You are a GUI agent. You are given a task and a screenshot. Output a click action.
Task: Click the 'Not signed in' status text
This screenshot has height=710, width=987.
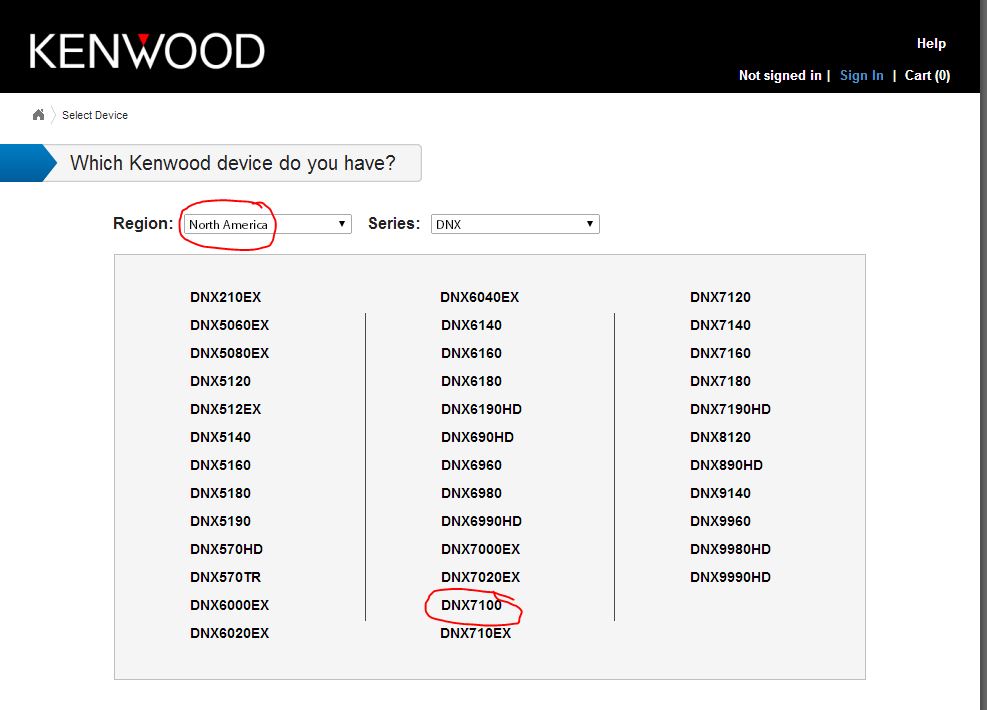pyautogui.click(x=780, y=76)
